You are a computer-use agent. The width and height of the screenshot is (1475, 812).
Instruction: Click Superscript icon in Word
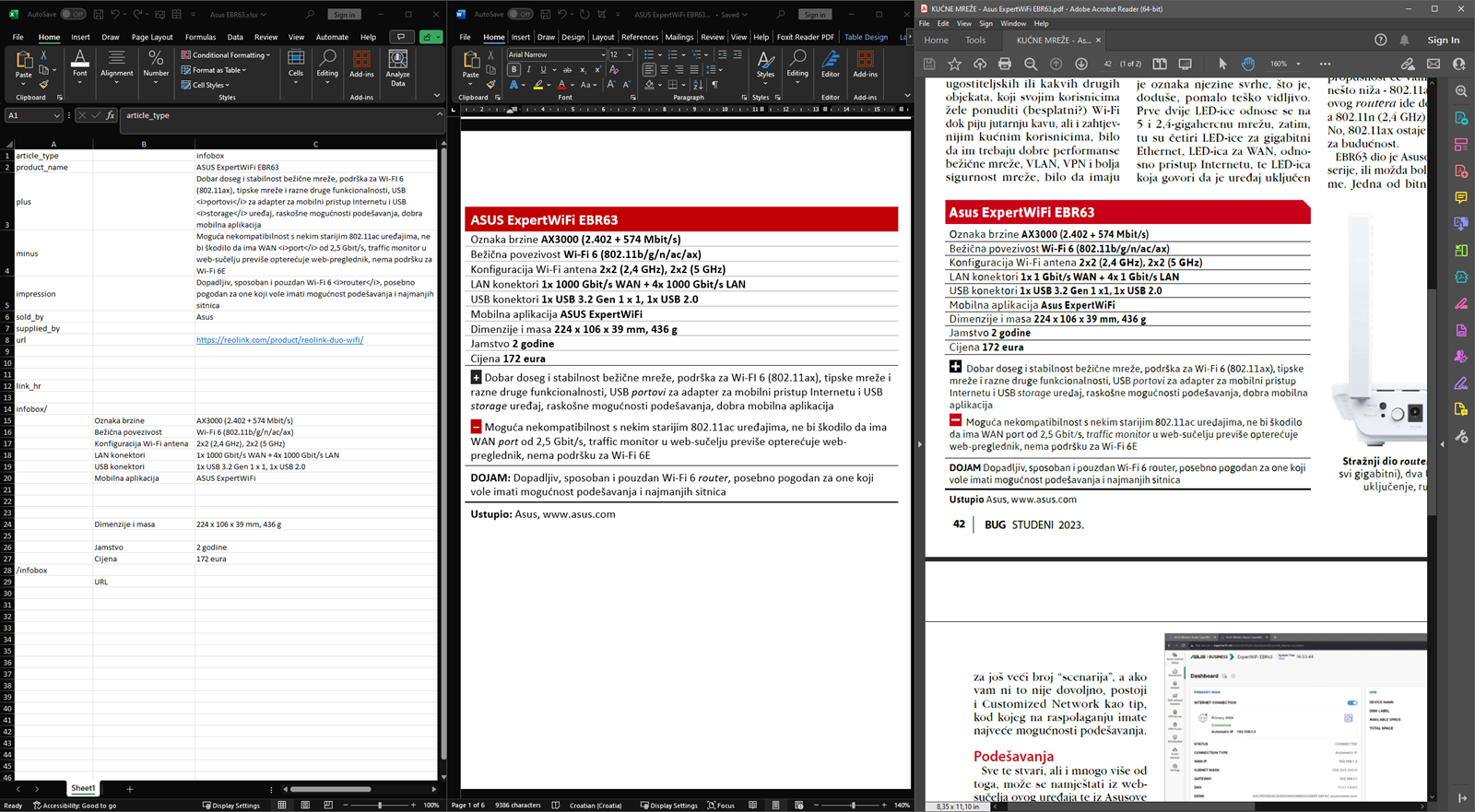click(x=597, y=69)
